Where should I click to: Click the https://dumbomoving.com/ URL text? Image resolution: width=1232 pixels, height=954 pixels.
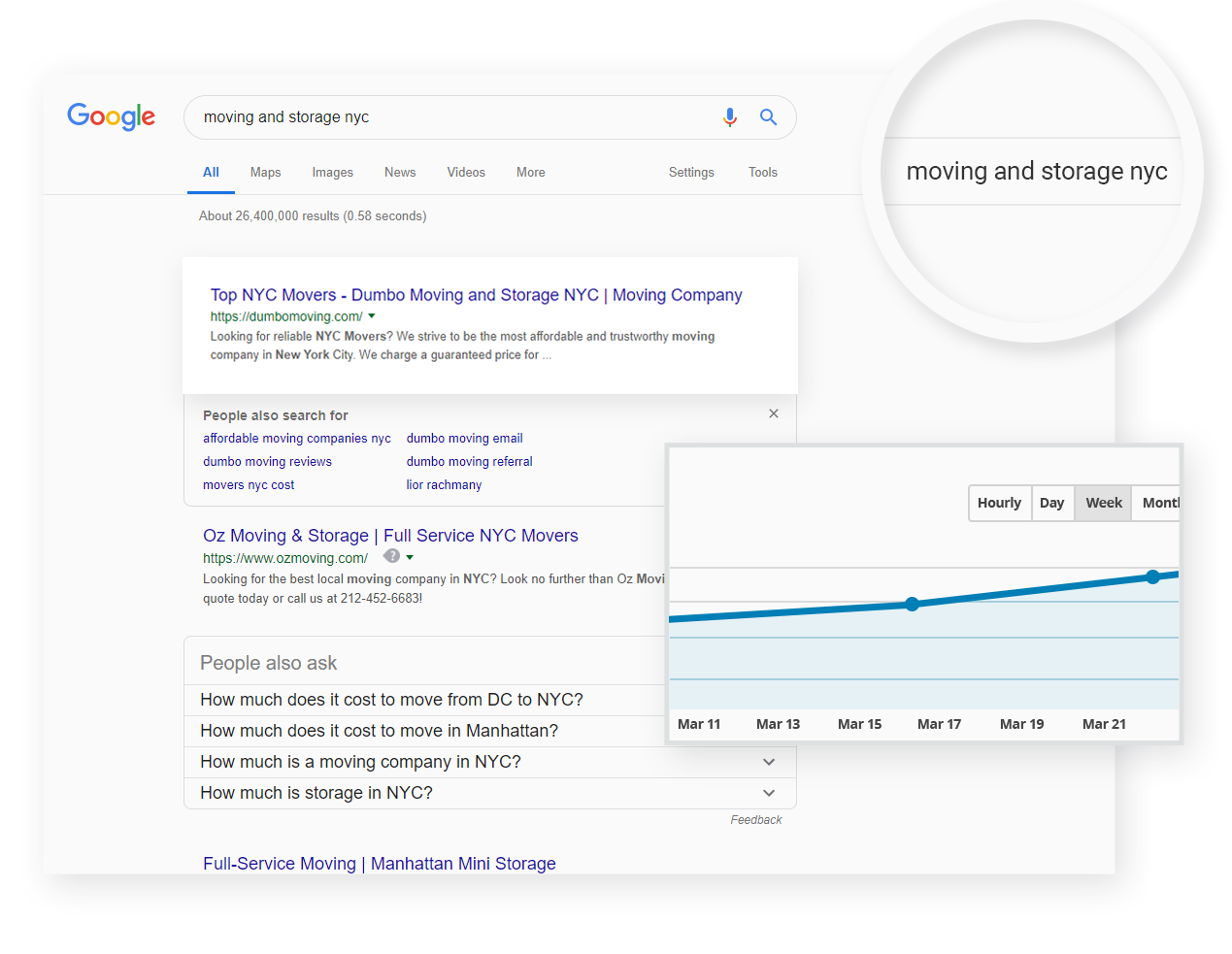click(286, 316)
